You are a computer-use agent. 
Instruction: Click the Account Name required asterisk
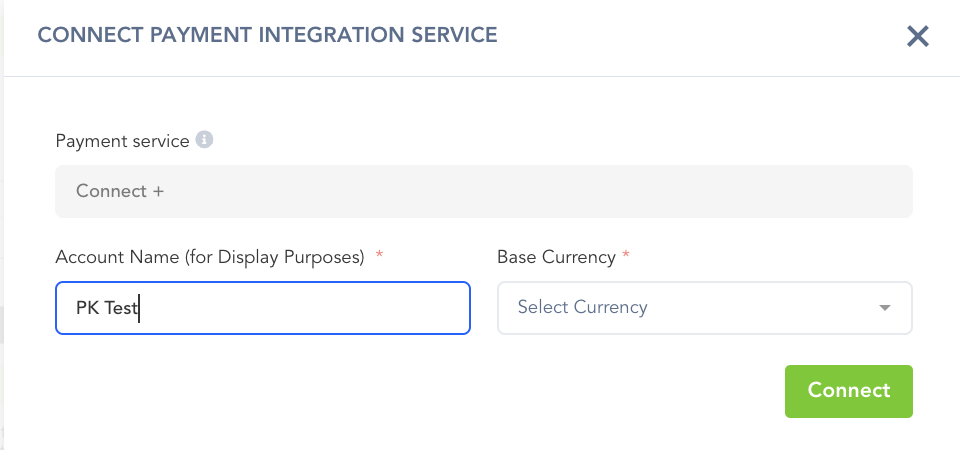pyautogui.click(x=379, y=257)
